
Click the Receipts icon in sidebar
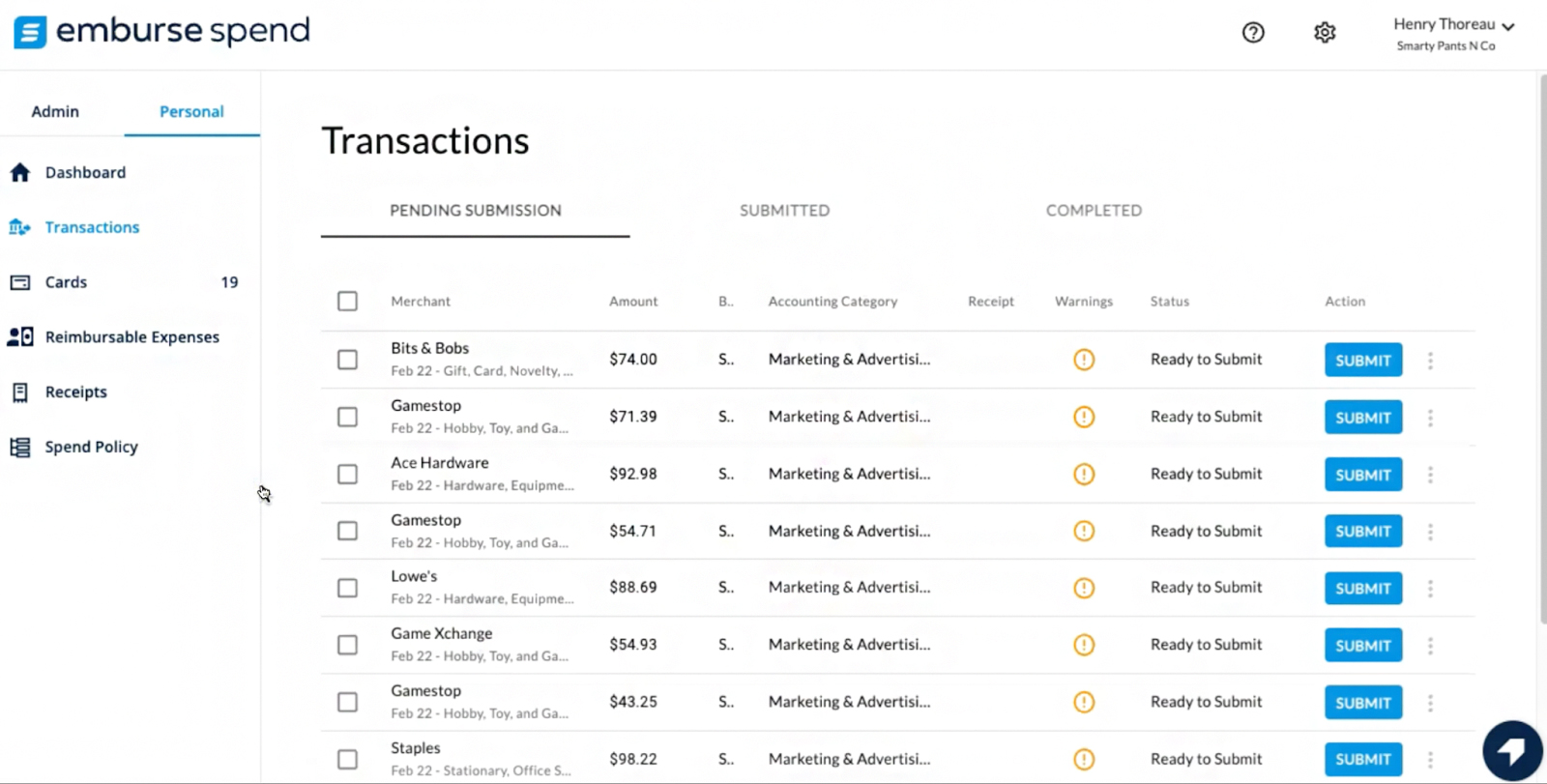coord(20,392)
